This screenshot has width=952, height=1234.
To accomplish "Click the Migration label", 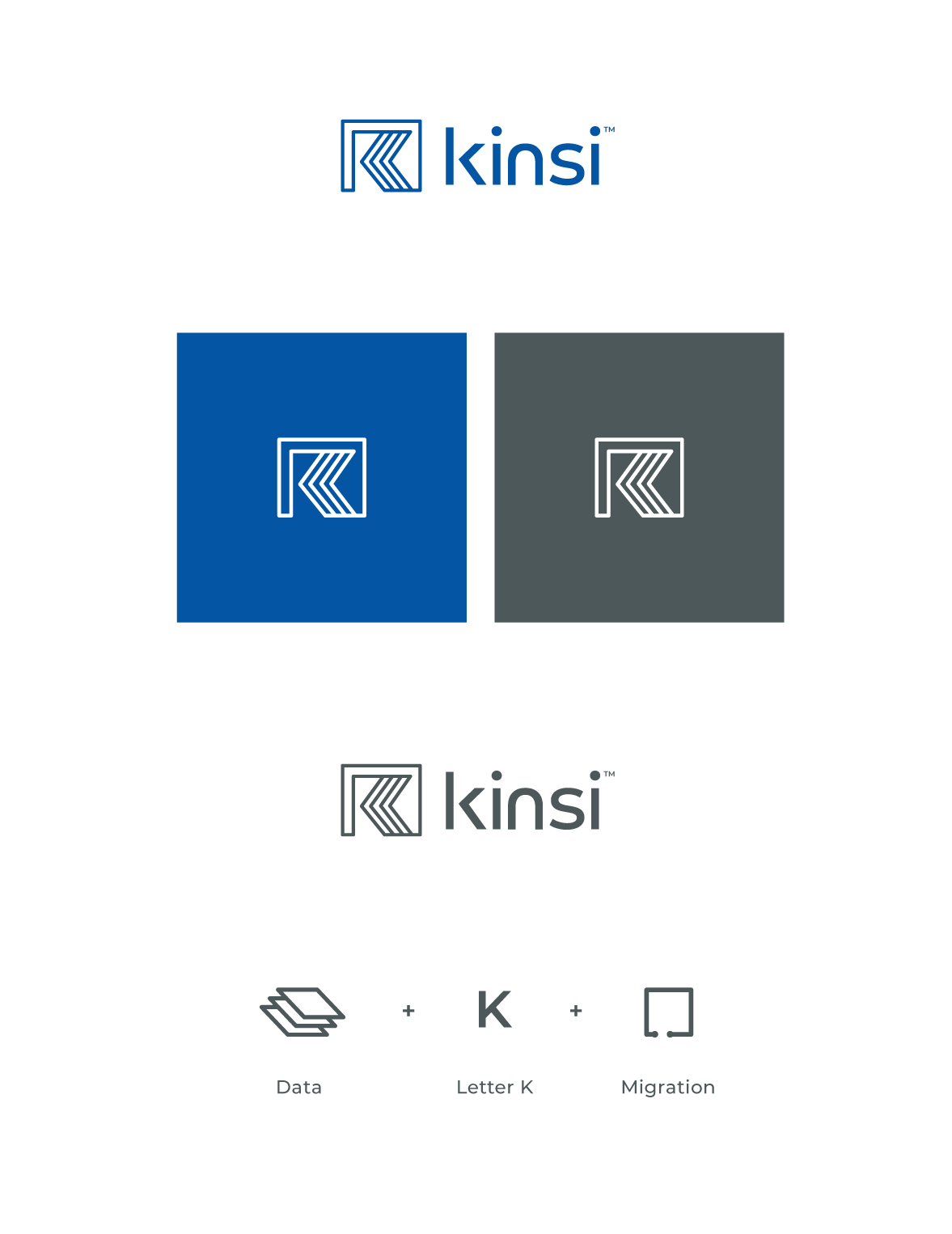I will click(668, 1088).
